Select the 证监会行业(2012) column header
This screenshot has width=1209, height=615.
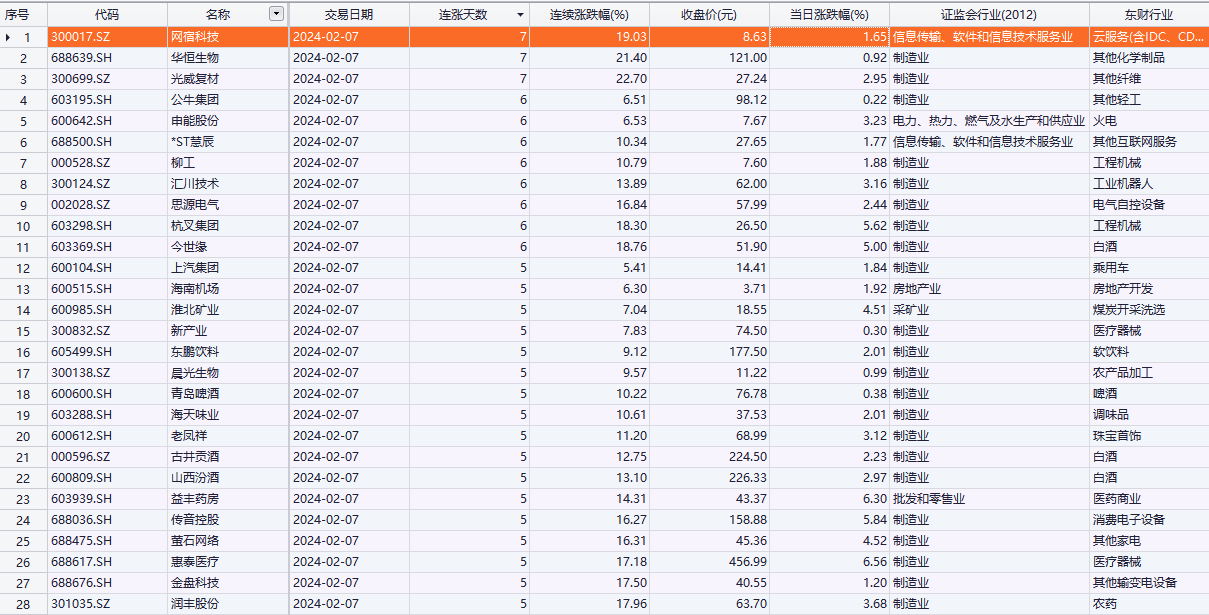point(989,15)
